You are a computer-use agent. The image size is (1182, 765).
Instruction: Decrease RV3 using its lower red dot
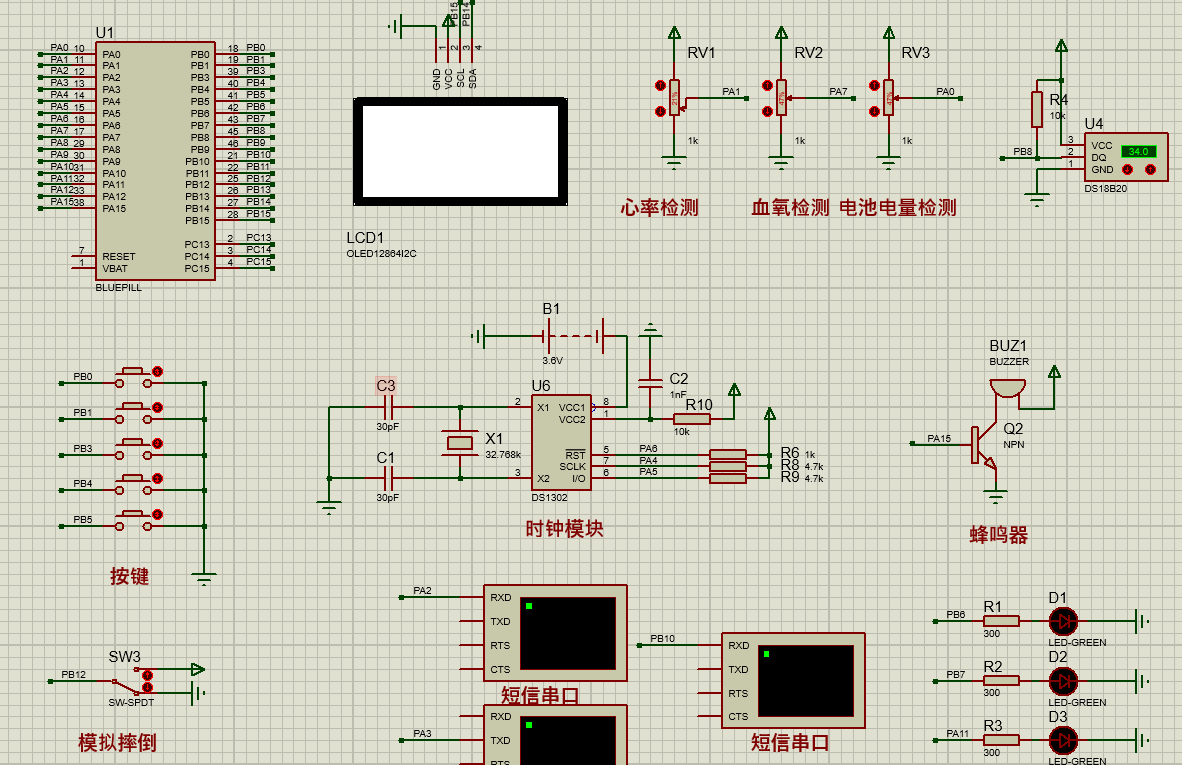(x=874, y=111)
